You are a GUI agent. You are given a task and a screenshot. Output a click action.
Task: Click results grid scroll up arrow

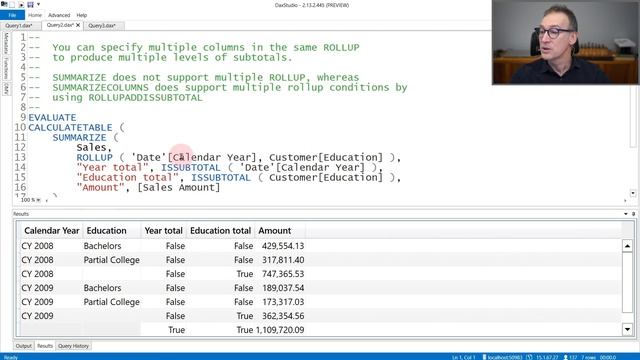tap(627, 246)
